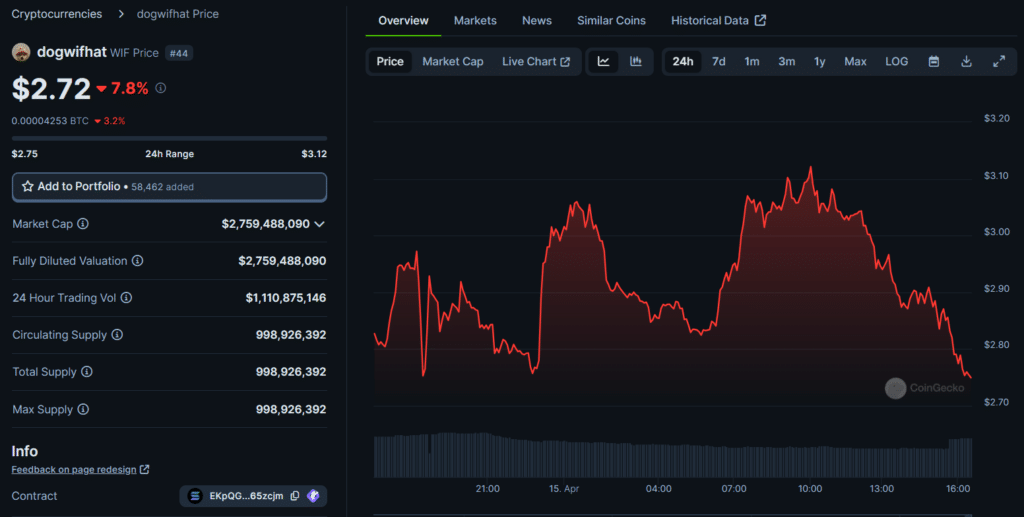
Task: Open the Live Chart external view
Action: pyautogui.click(x=535, y=62)
